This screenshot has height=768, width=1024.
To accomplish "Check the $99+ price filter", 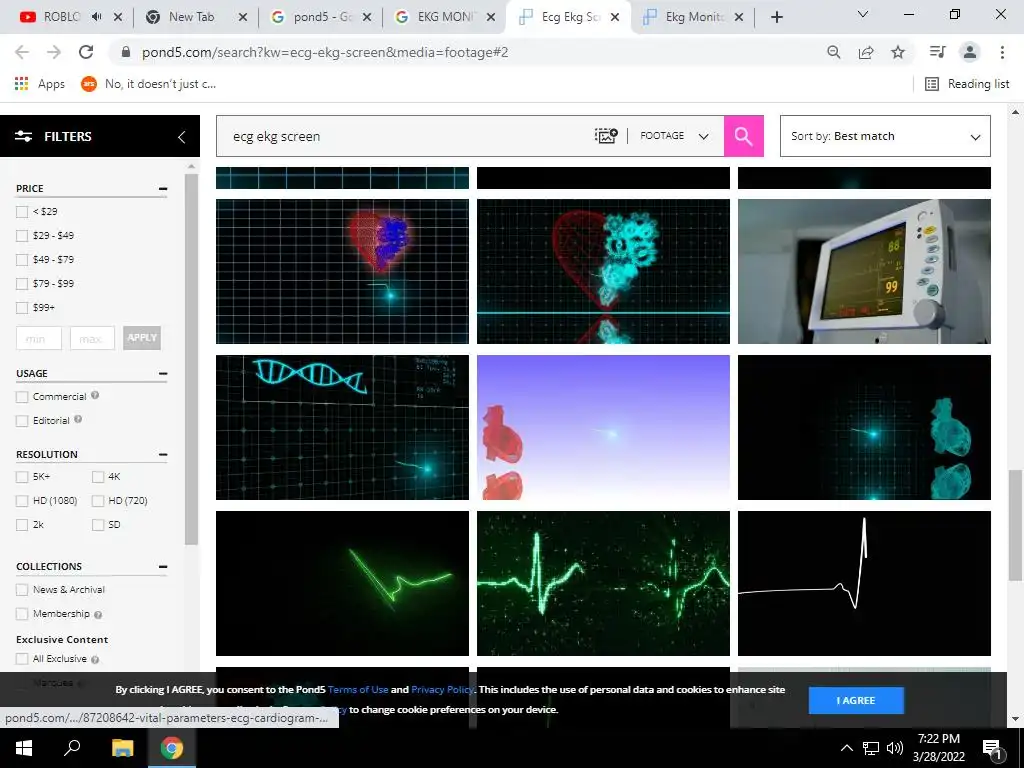I will (x=22, y=308).
